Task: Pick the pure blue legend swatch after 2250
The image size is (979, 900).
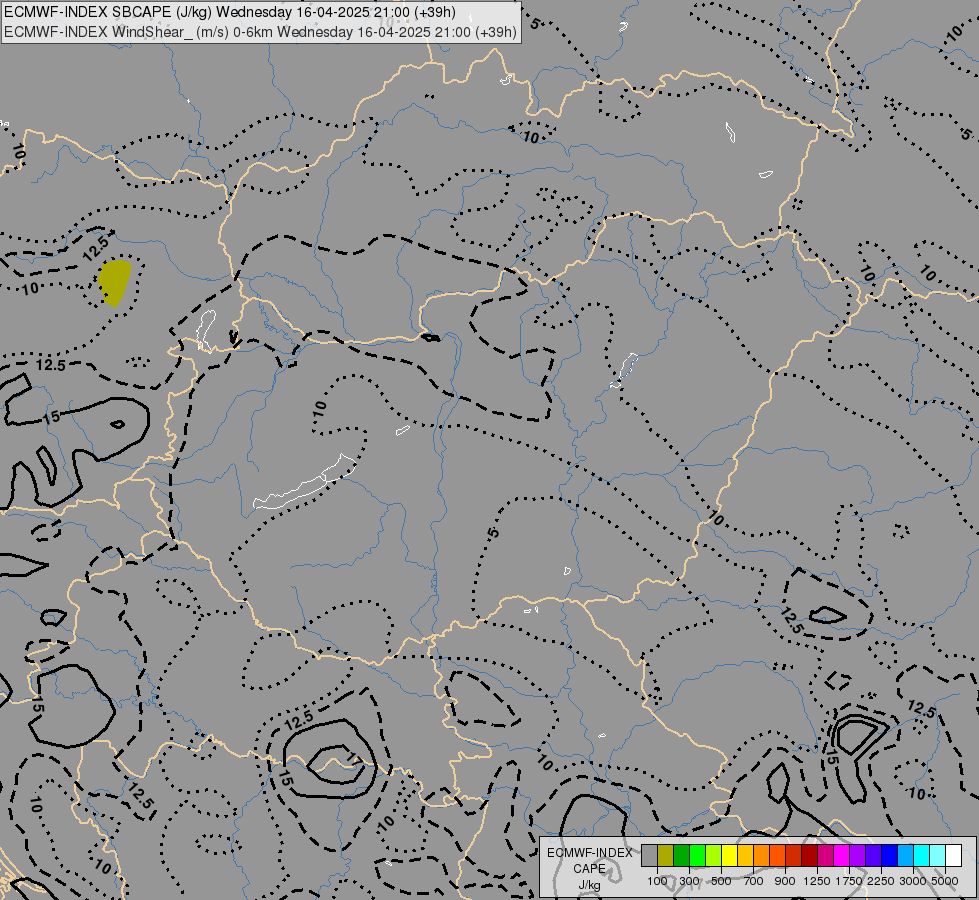Action: [x=890, y=855]
